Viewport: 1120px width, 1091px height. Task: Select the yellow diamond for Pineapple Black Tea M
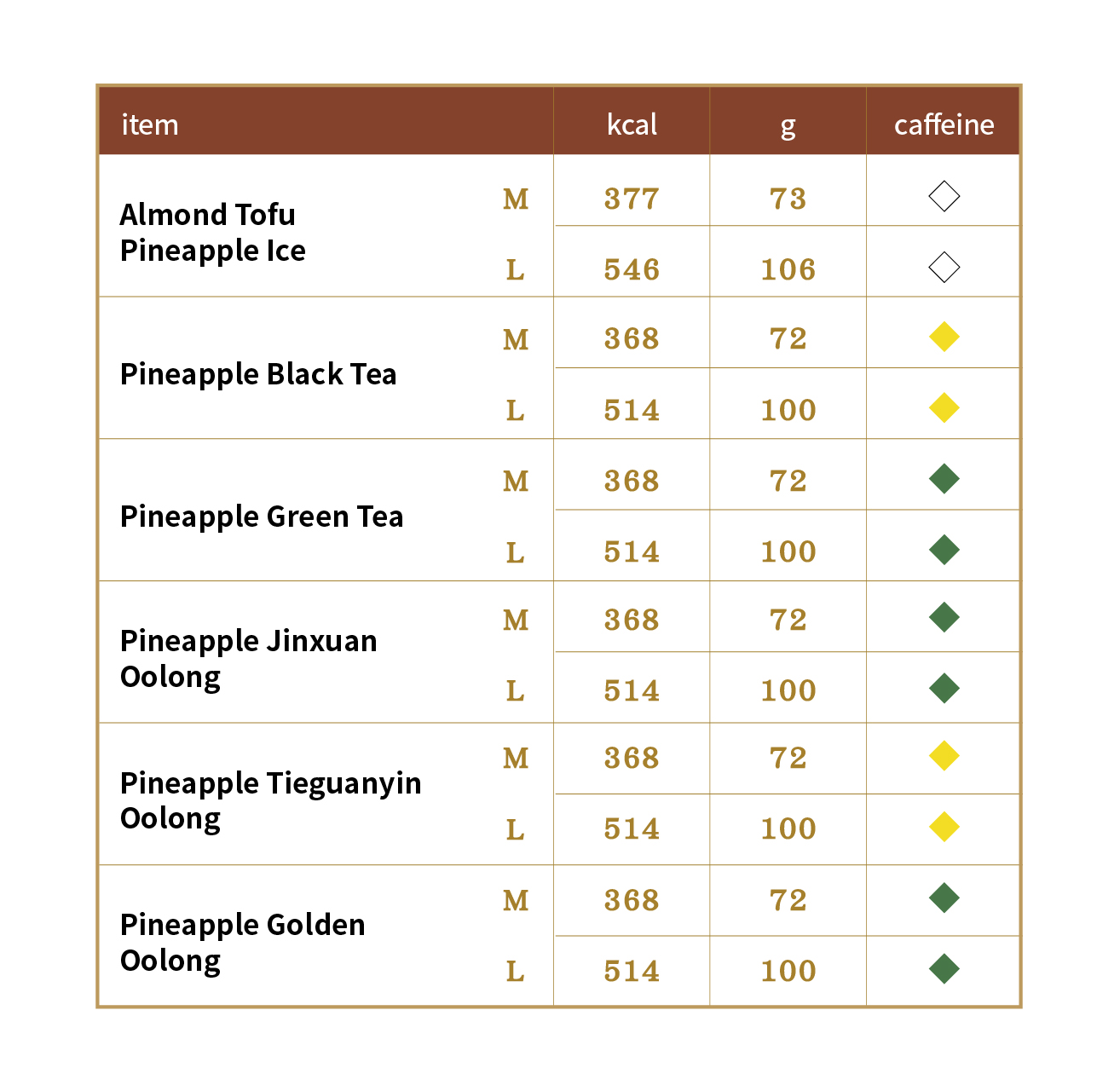click(x=944, y=337)
